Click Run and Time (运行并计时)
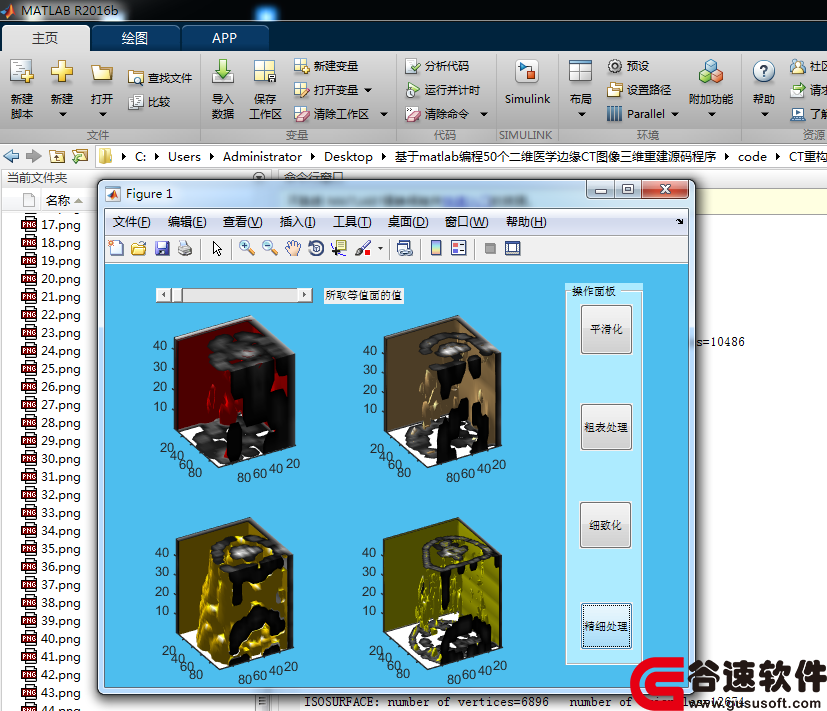The height and width of the screenshot is (711, 827). pyautogui.click(x=443, y=90)
